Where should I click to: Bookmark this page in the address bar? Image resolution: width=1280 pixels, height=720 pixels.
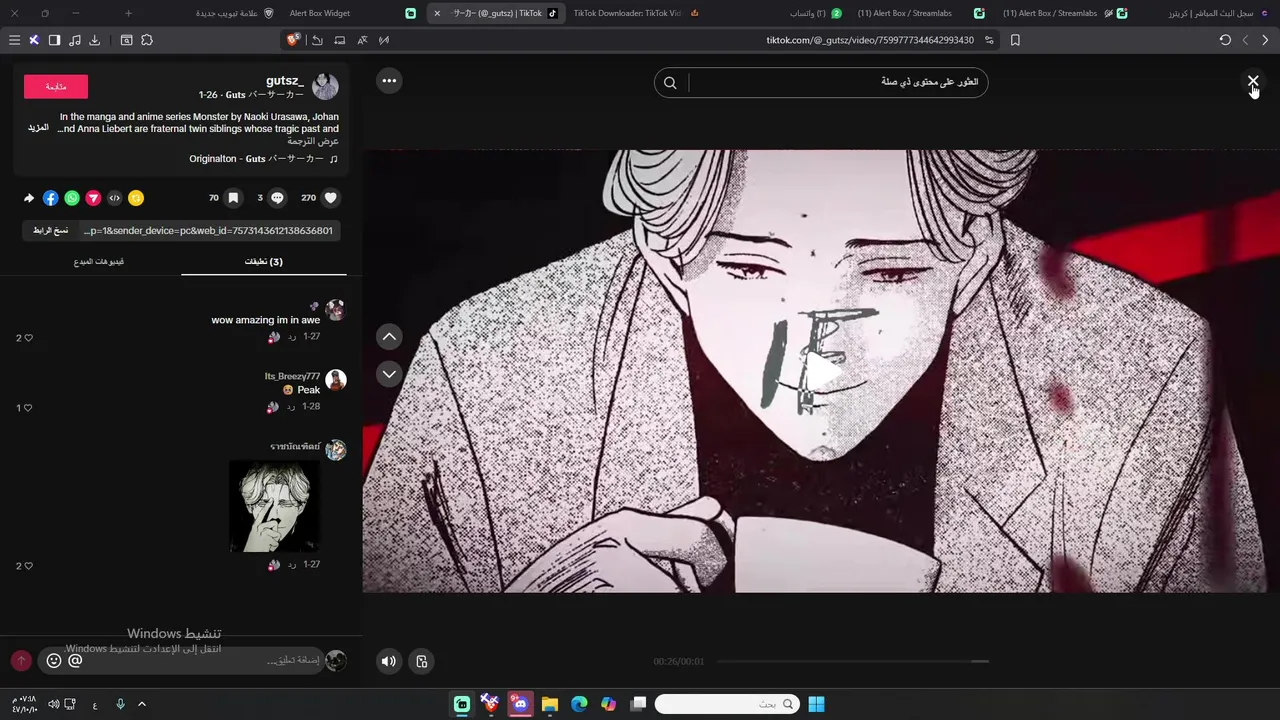tap(1015, 40)
